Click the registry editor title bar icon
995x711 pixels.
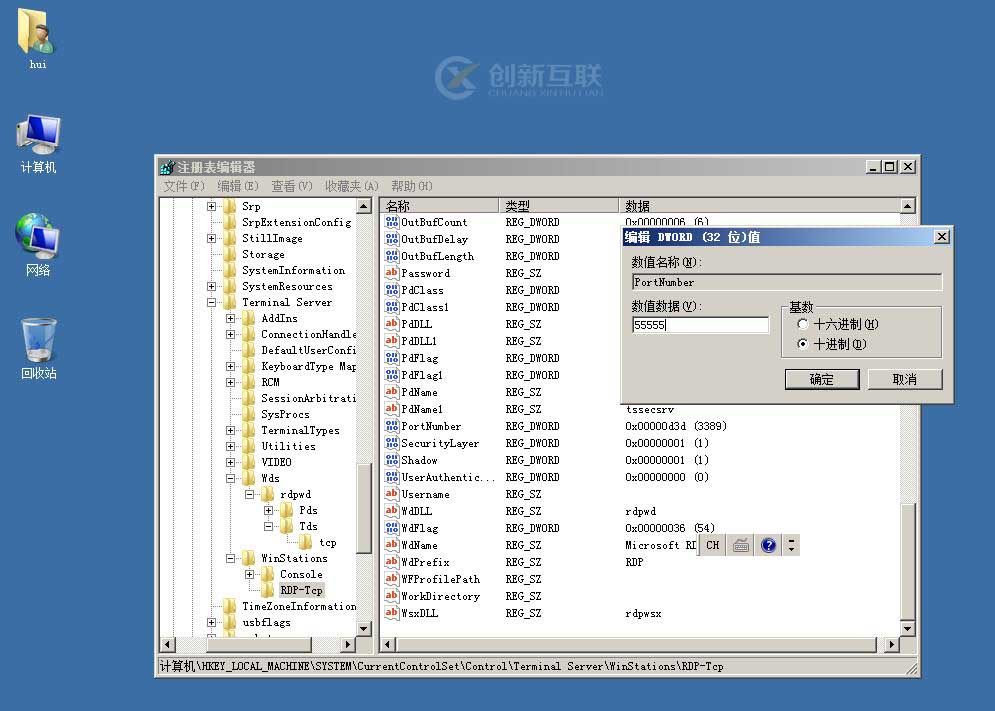[x=168, y=167]
